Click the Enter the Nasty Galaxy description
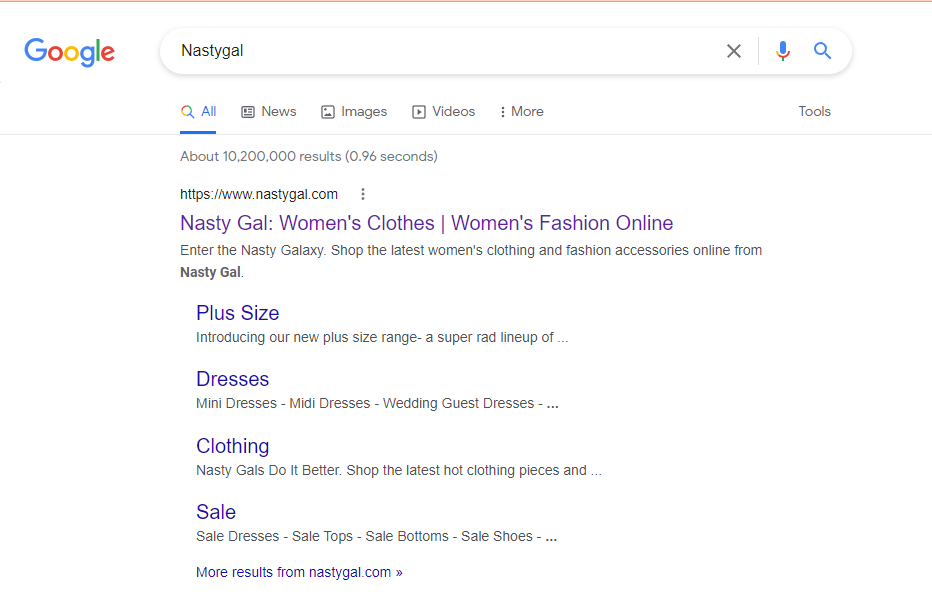932x613 pixels. pyautogui.click(x=471, y=261)
